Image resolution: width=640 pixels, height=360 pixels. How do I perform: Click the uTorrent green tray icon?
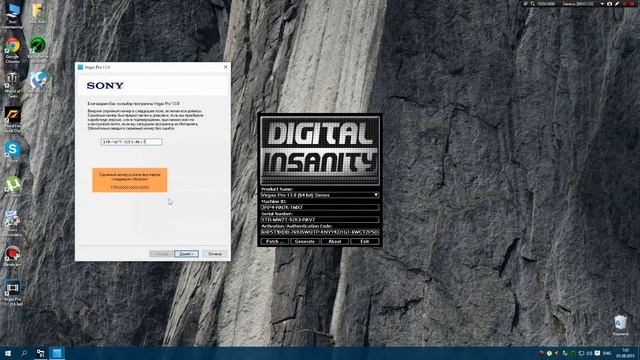point(549,353)
